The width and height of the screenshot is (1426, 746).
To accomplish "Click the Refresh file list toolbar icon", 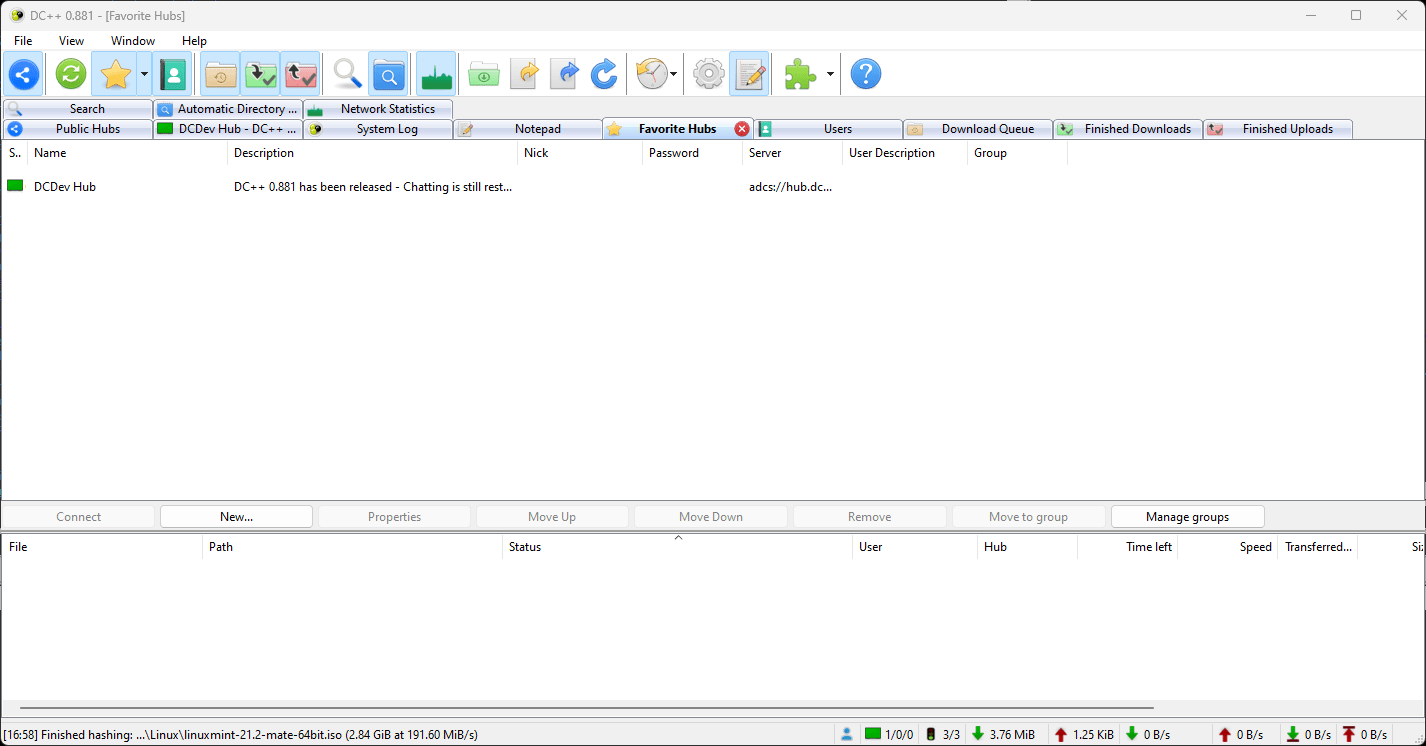I will pyautogui.click(x=604, y=74).
